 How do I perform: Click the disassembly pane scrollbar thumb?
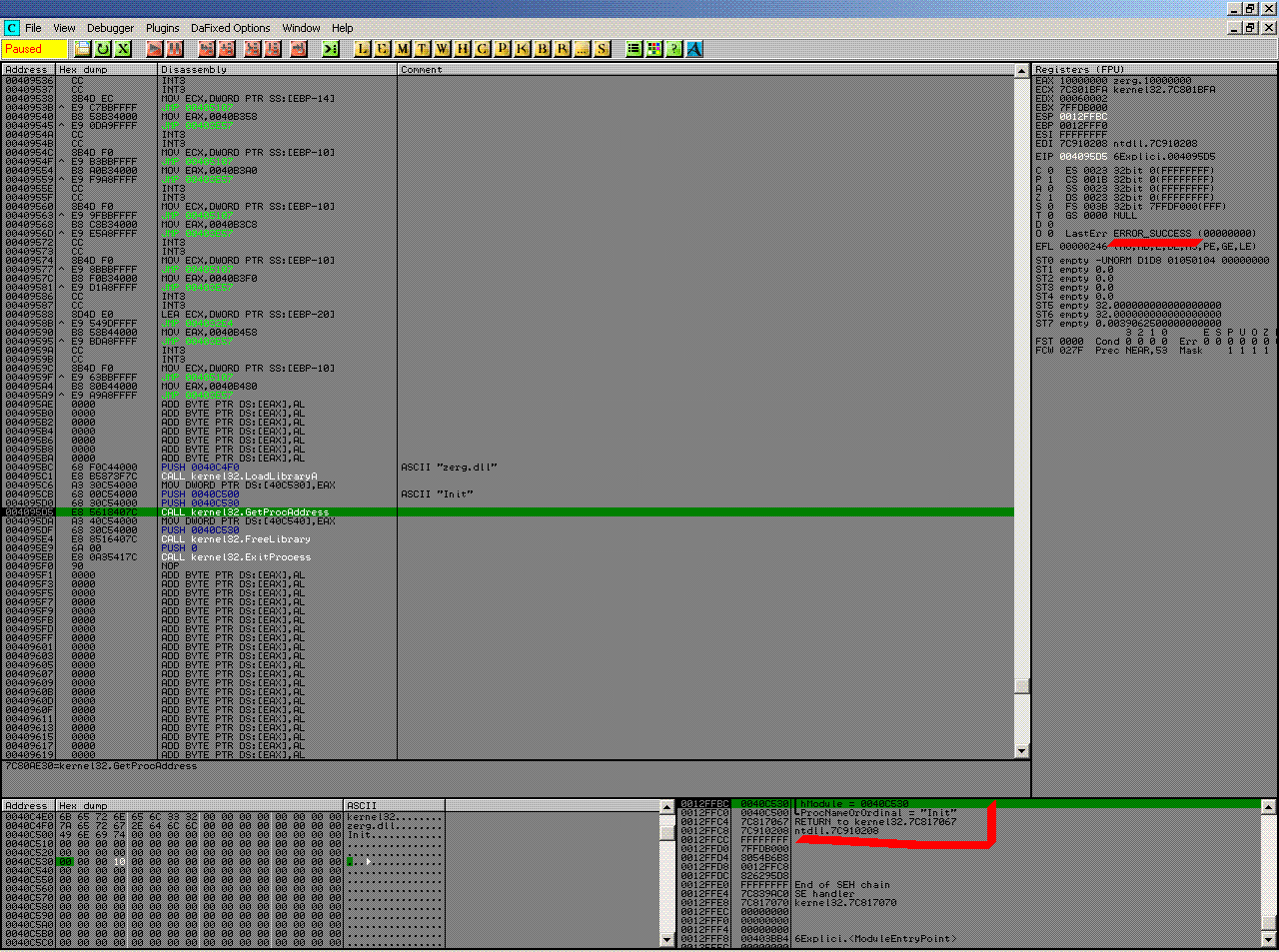point(1021,686)
